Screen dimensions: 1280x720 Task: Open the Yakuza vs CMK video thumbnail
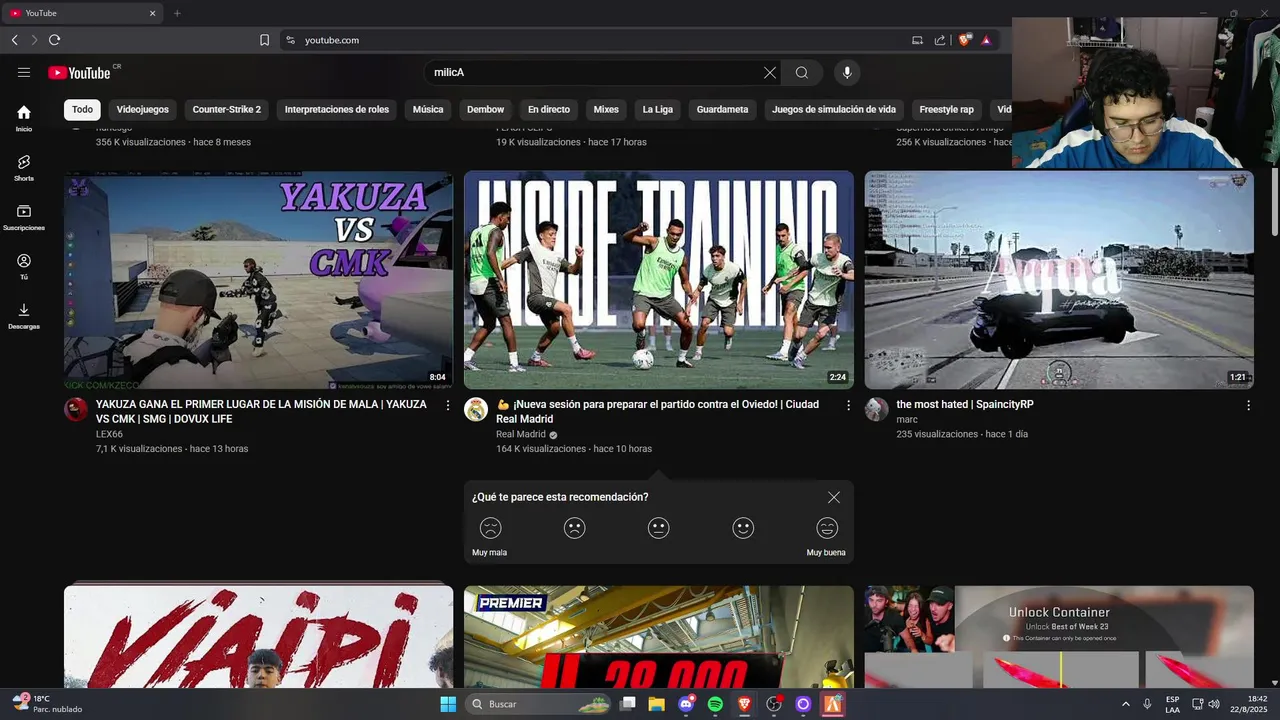[258, 280]
